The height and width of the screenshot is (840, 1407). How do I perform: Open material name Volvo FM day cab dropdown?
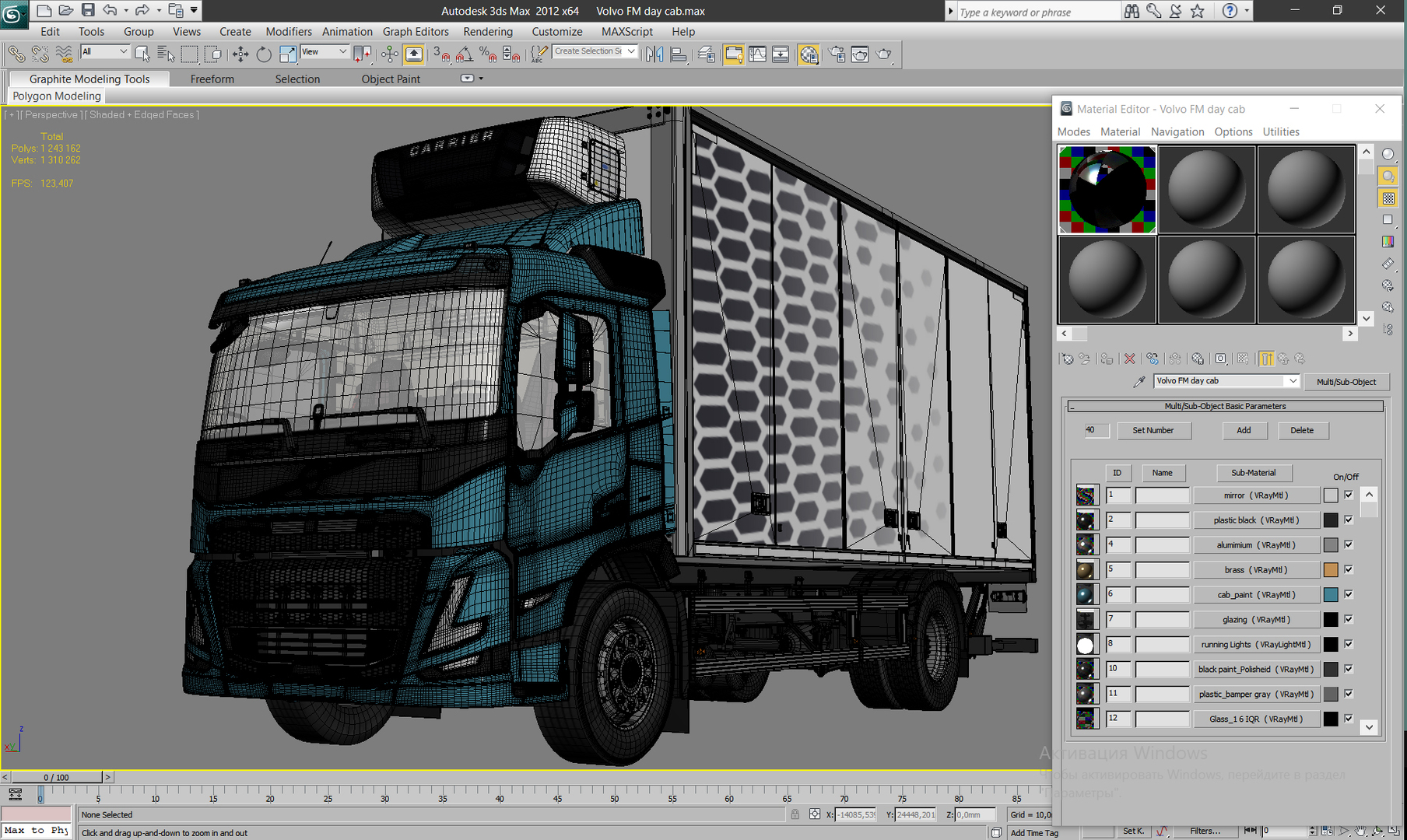pos(1292,381)
